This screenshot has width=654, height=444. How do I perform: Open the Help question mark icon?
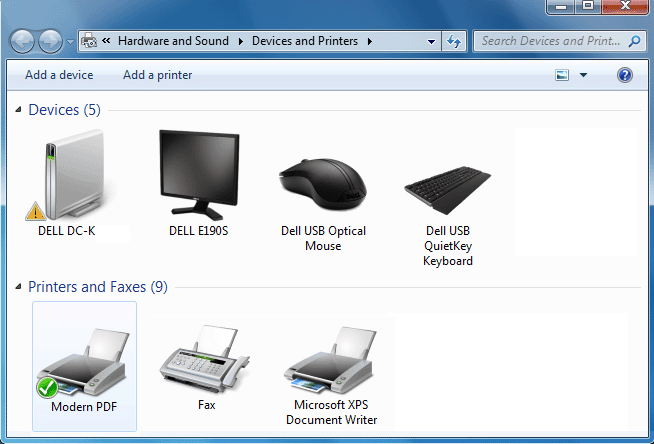click(624, 75)
